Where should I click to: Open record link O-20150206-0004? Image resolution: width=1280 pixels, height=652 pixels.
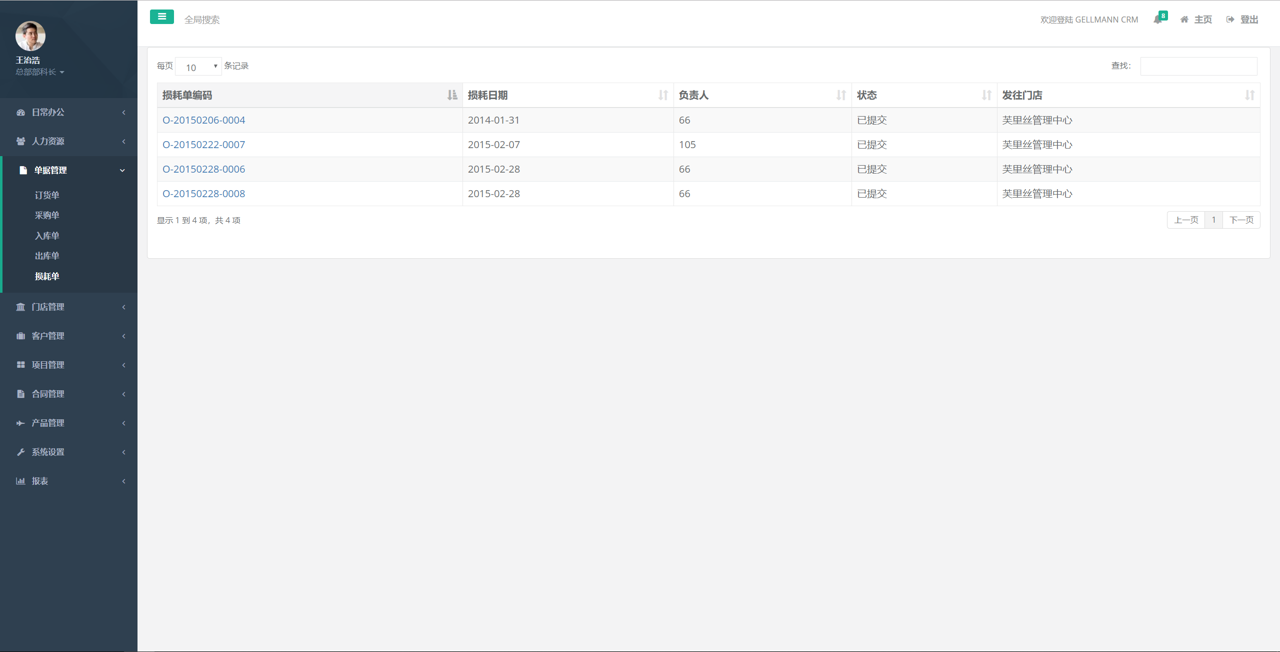click(x=204, y=120)
